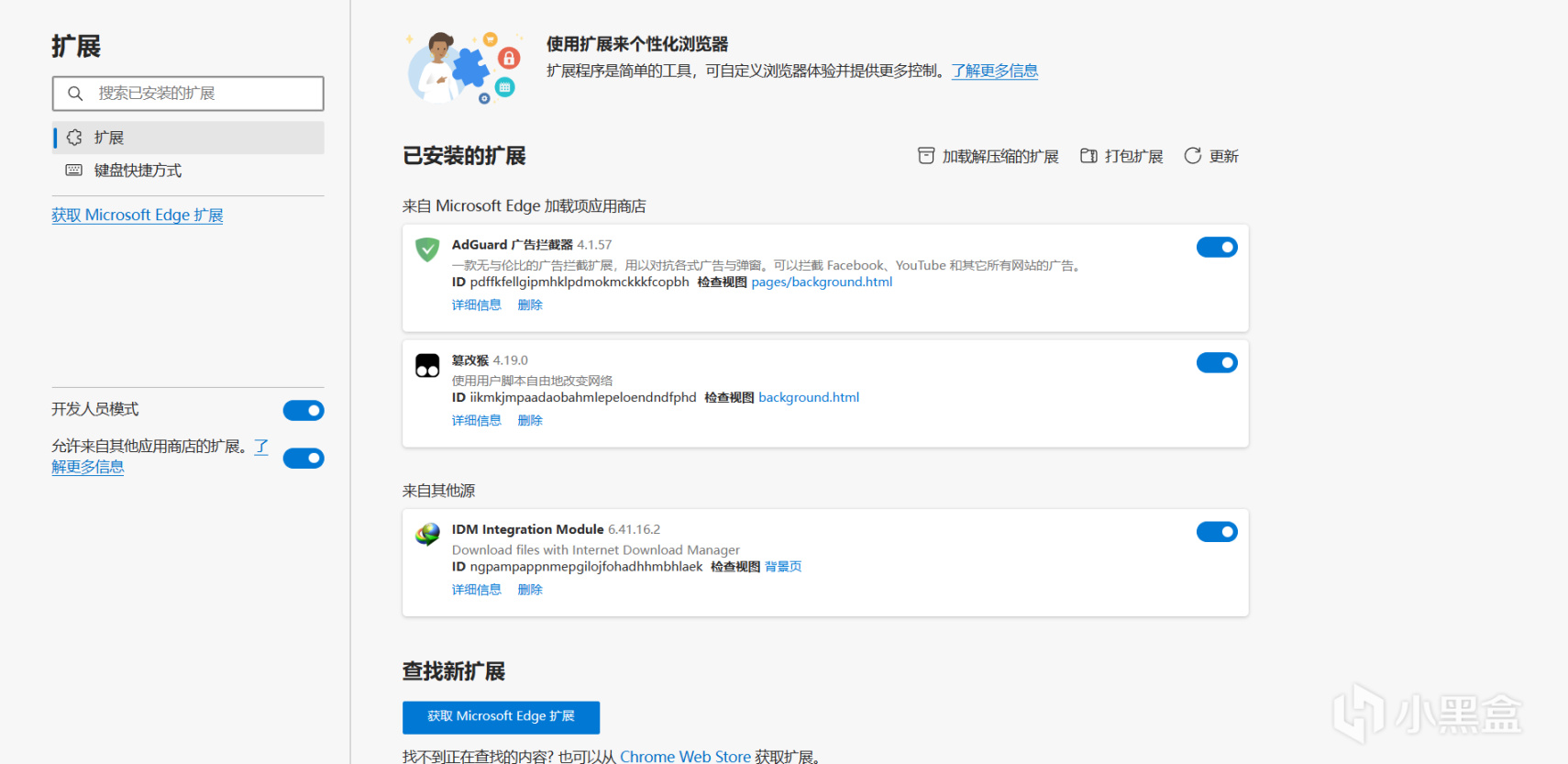Image resolution: width=1568 pixels, height=764 pixels.
Task: Open the 了解更多信息 link in header banner
Action: click(x=995, y=71)
